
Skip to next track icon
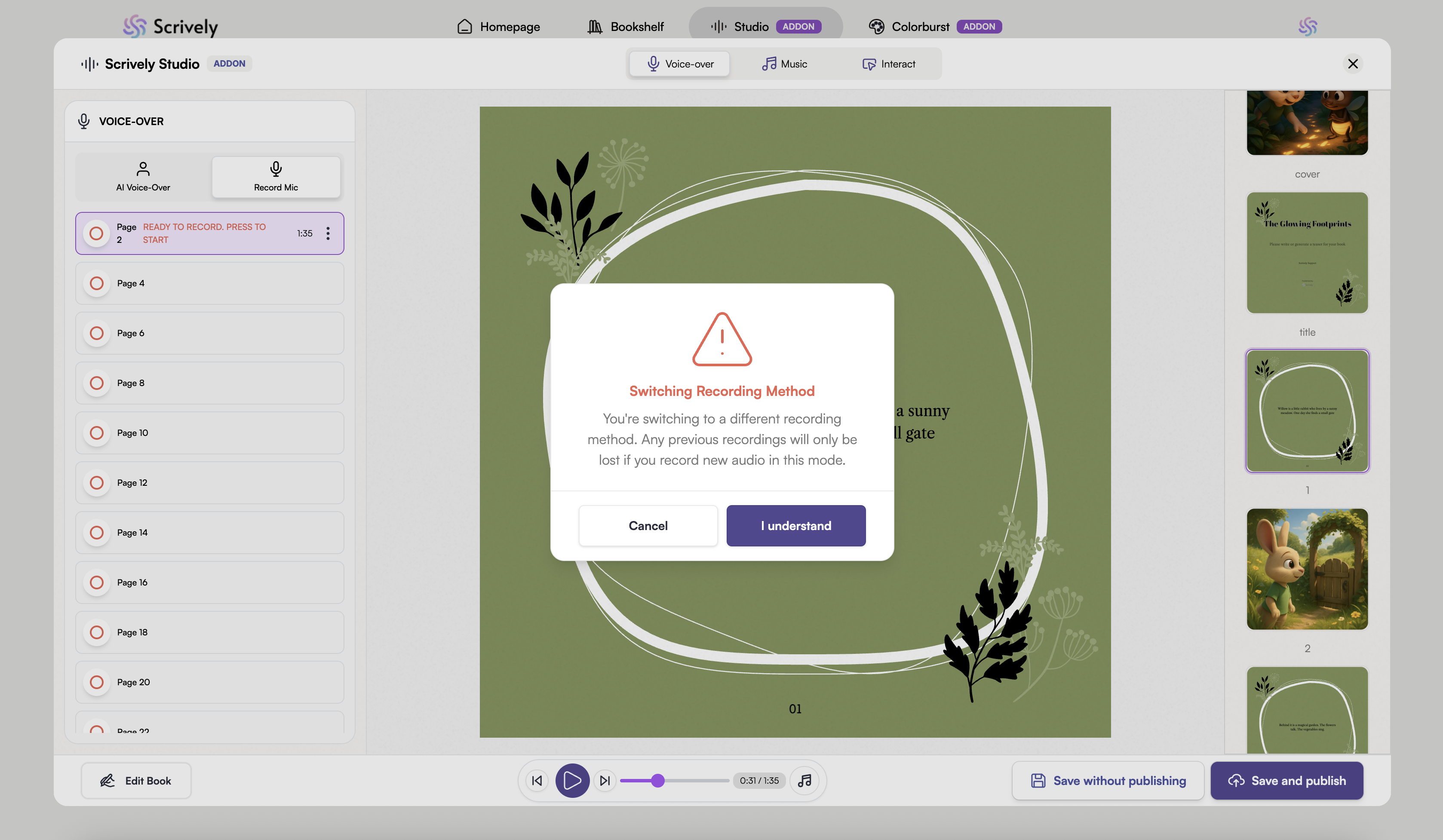[x=605, y=780]
